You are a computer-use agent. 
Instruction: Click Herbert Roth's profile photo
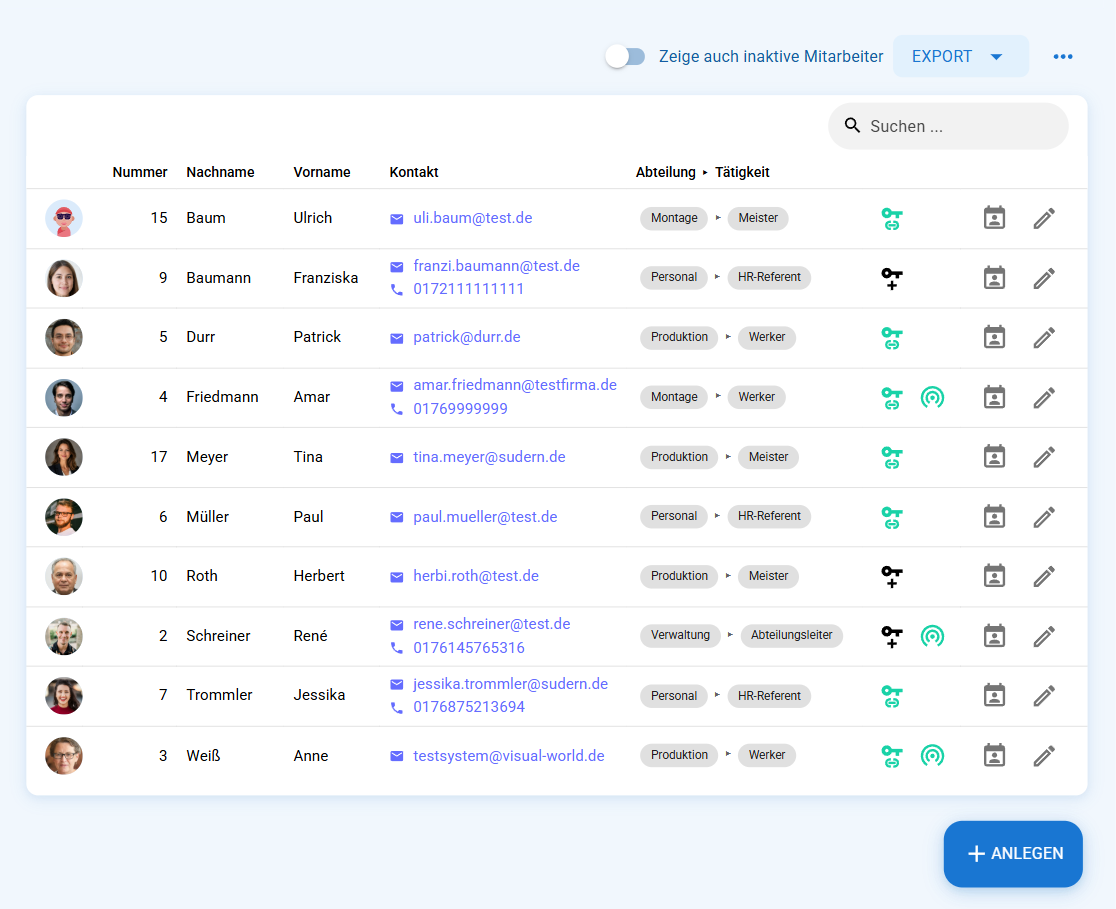63,576
